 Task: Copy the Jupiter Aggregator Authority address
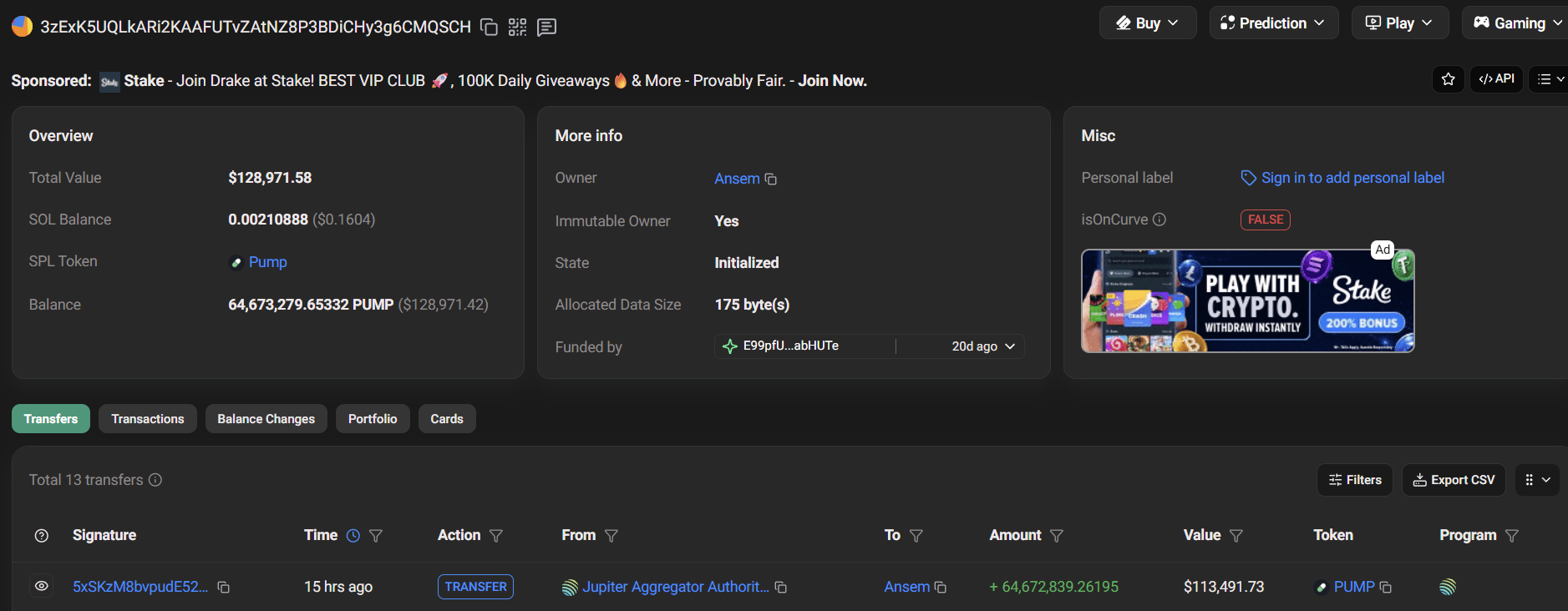coord(781,588)
